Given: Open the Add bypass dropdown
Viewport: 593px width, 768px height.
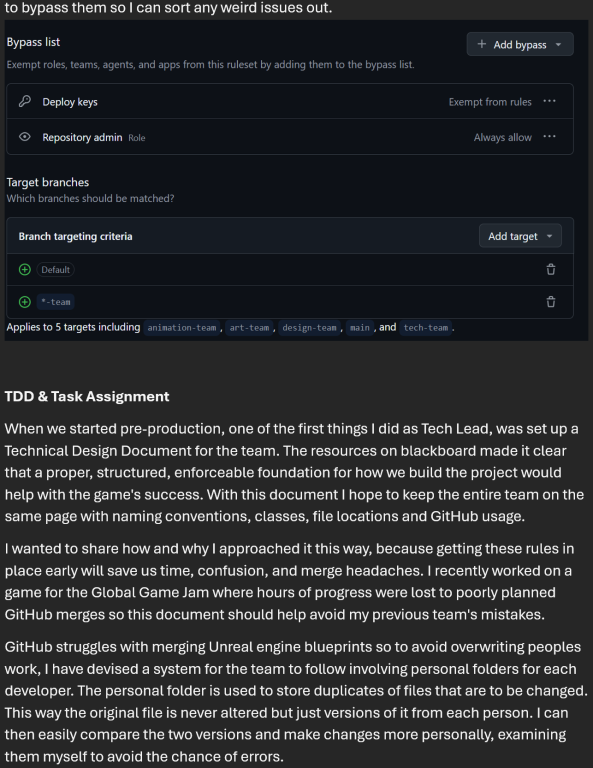Looking at the screenshot, I should point(520,45).
